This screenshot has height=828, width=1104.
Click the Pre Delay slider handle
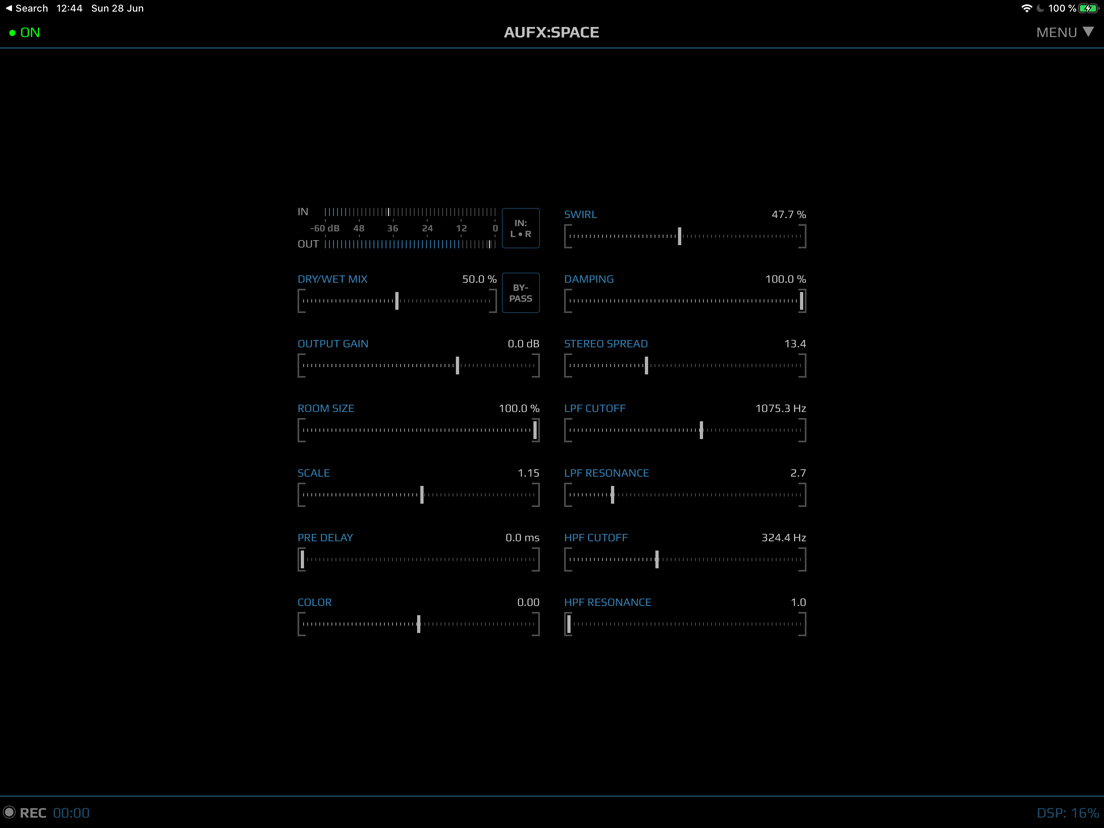point(303,560)
